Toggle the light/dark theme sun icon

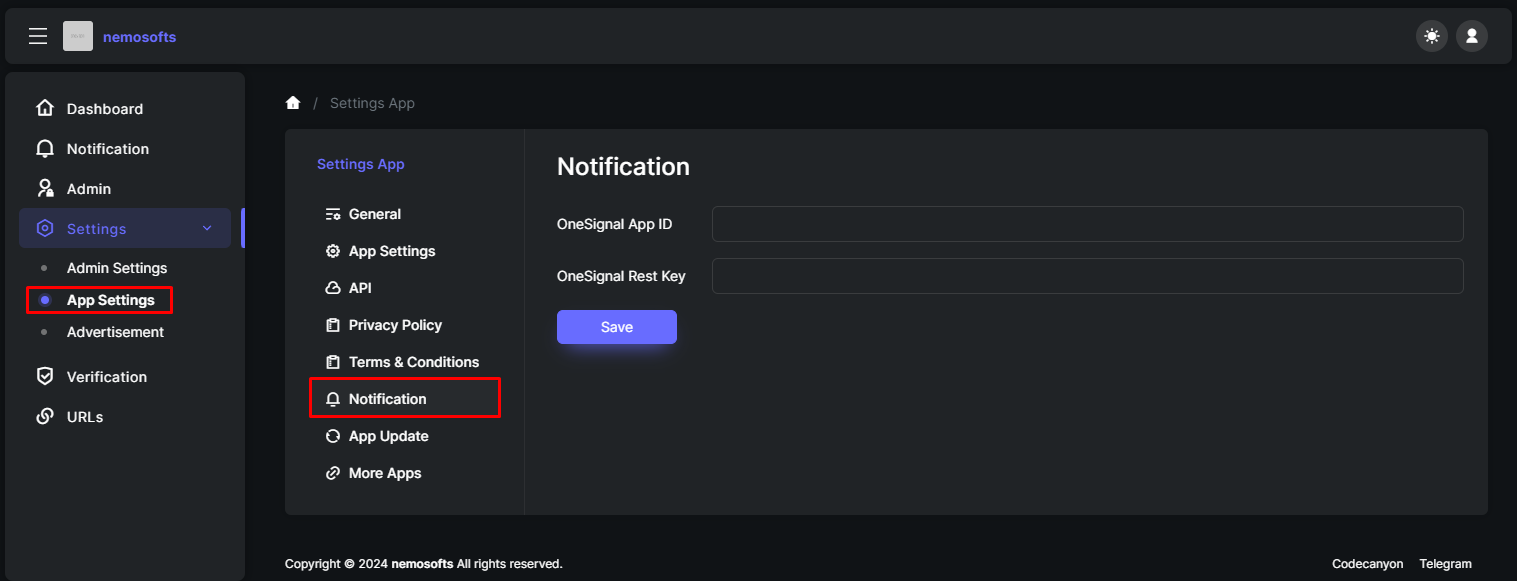(1432, 37)
